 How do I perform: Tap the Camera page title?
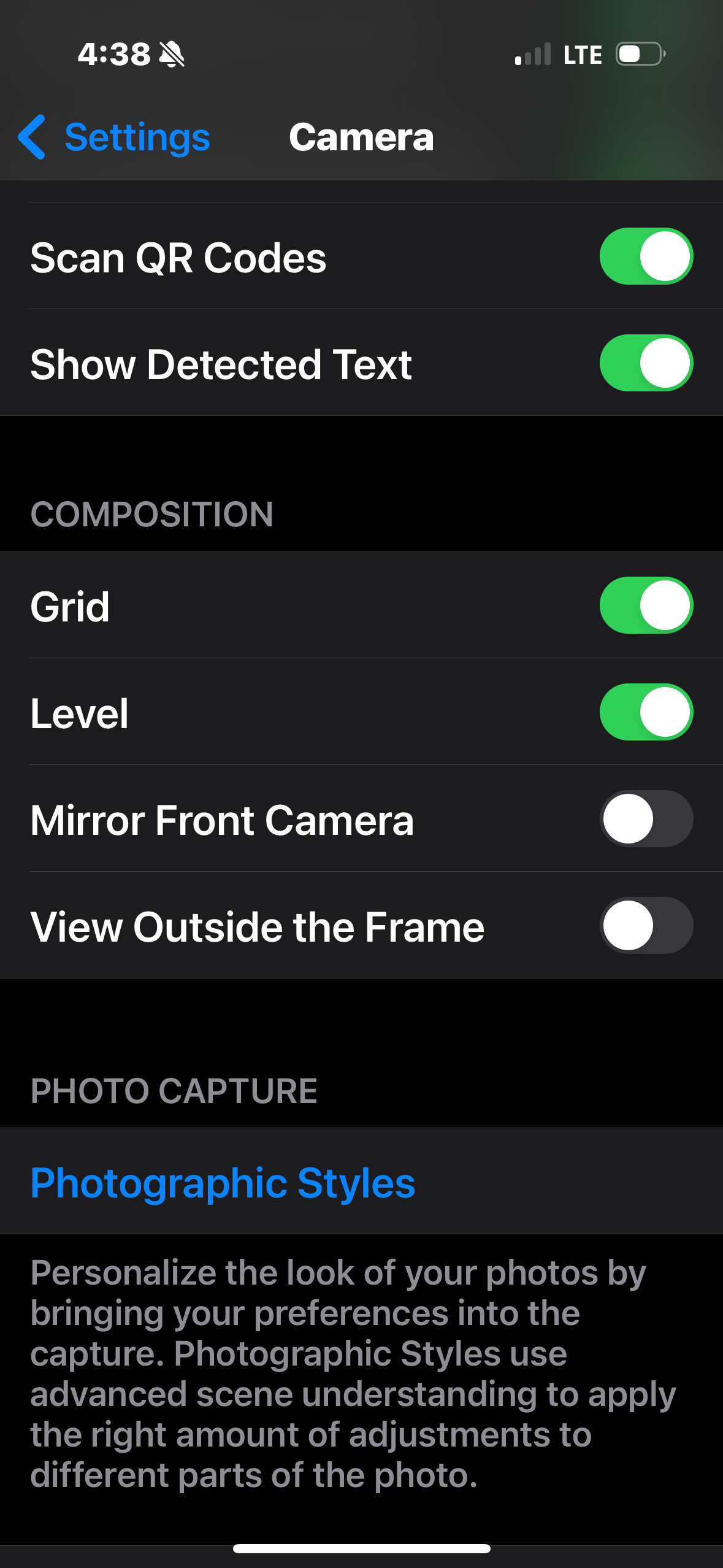click(x=361, y=137)
